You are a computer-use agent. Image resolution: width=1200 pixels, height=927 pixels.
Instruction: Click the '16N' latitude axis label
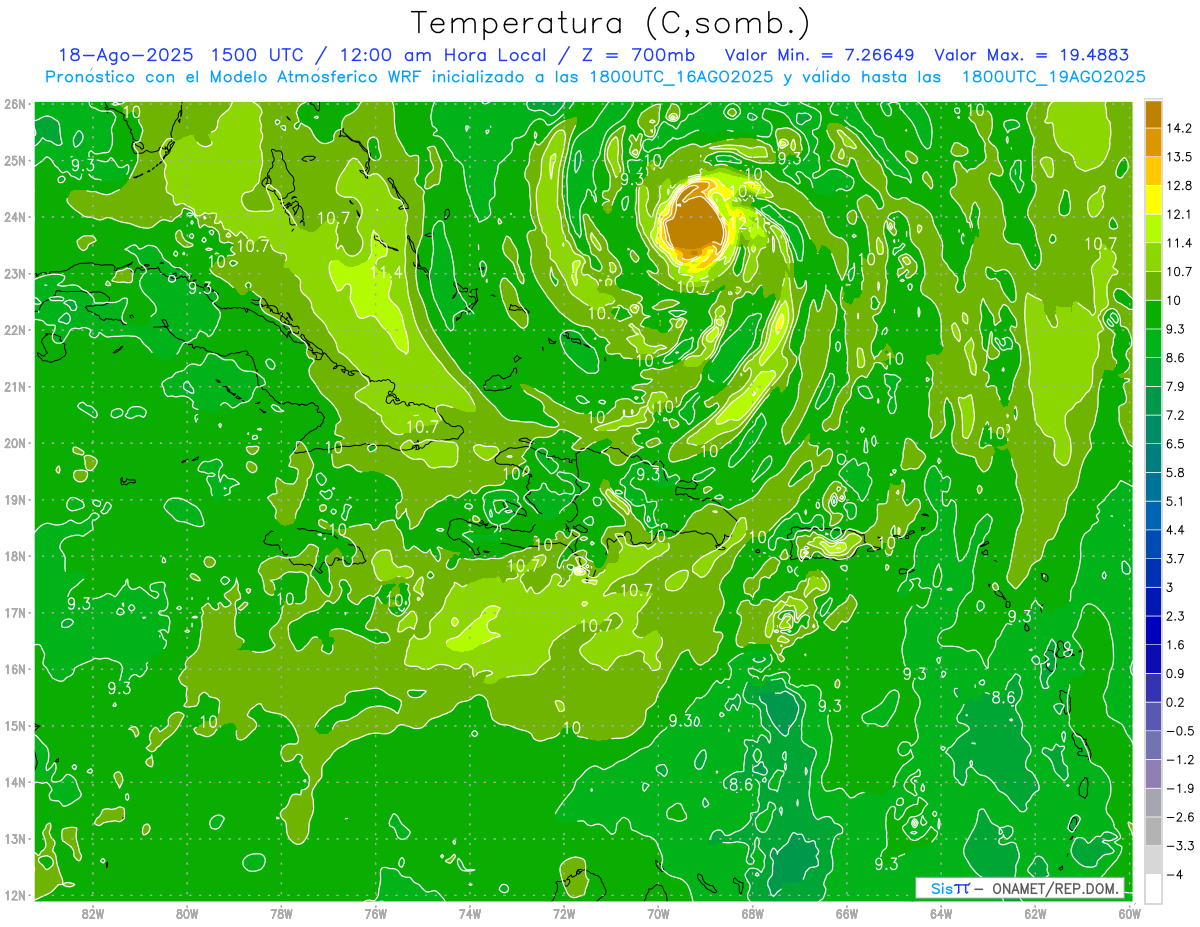pos(15,669)
